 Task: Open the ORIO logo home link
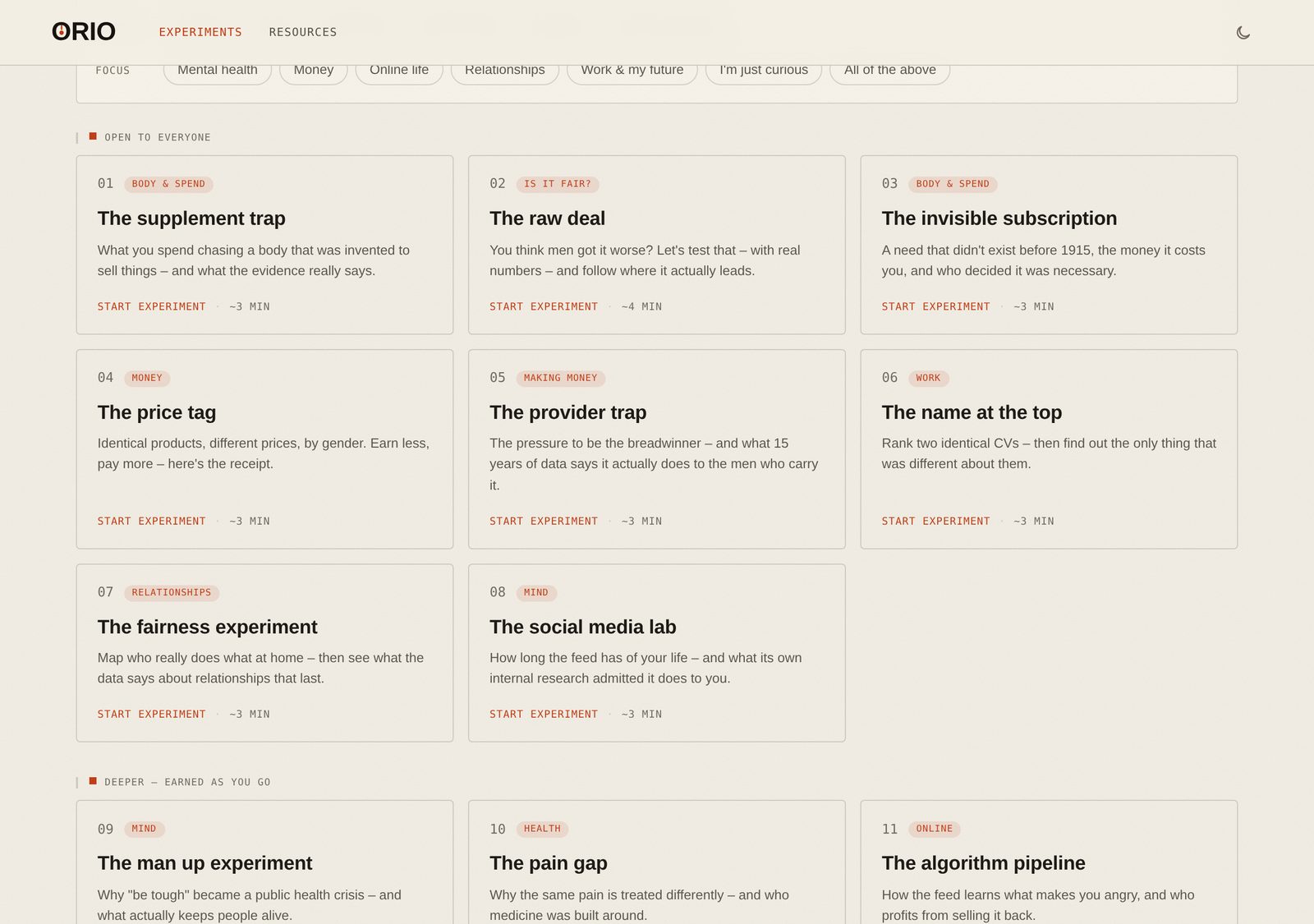click(x=84, y=32)
